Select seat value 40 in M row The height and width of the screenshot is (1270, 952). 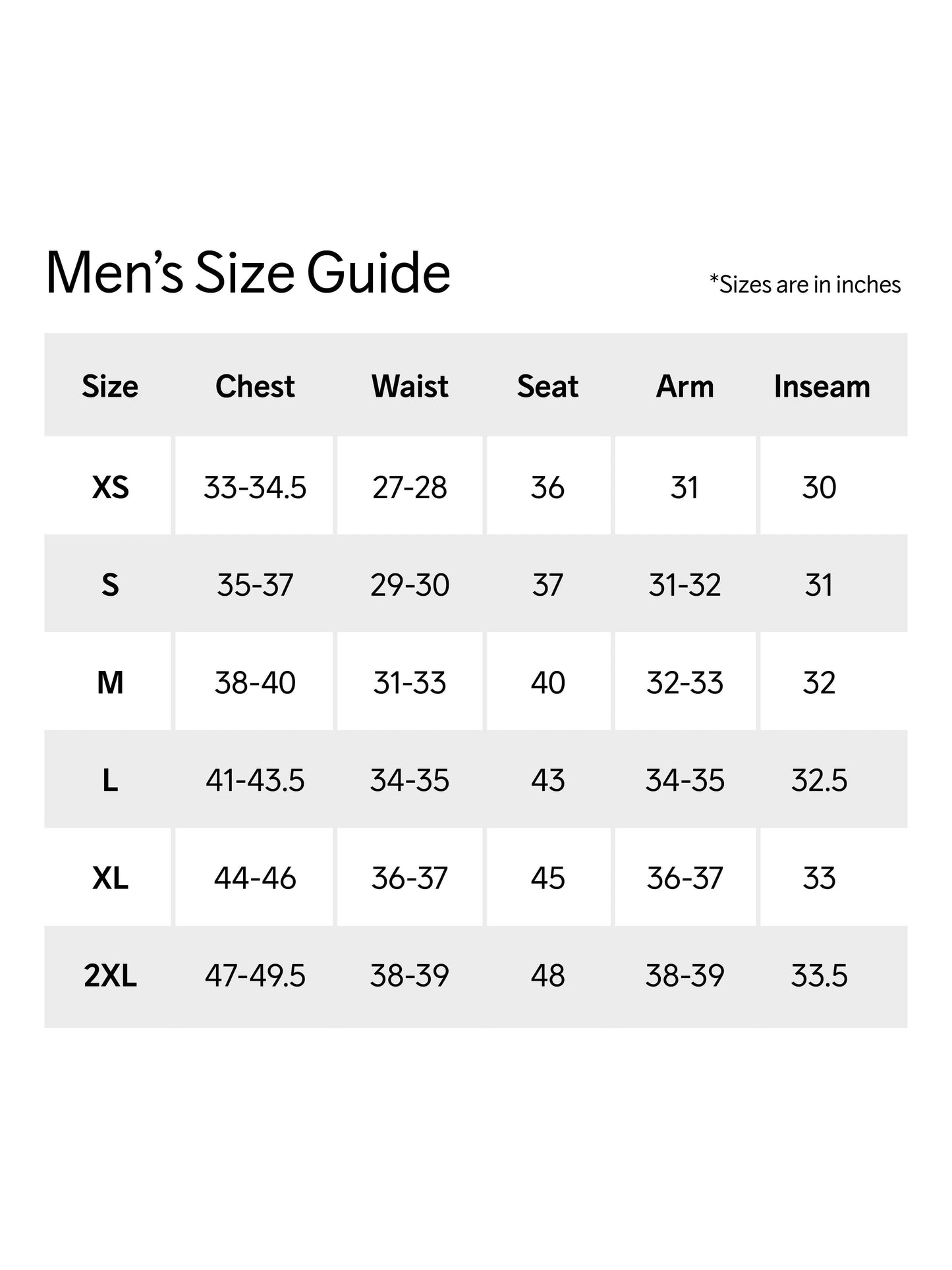click(x=547, y=683)
